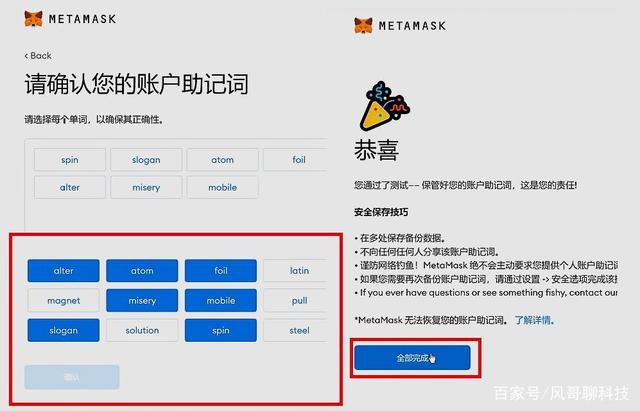Click the MetaMask fox logo on the congratulations page

[x=363, y=26]
